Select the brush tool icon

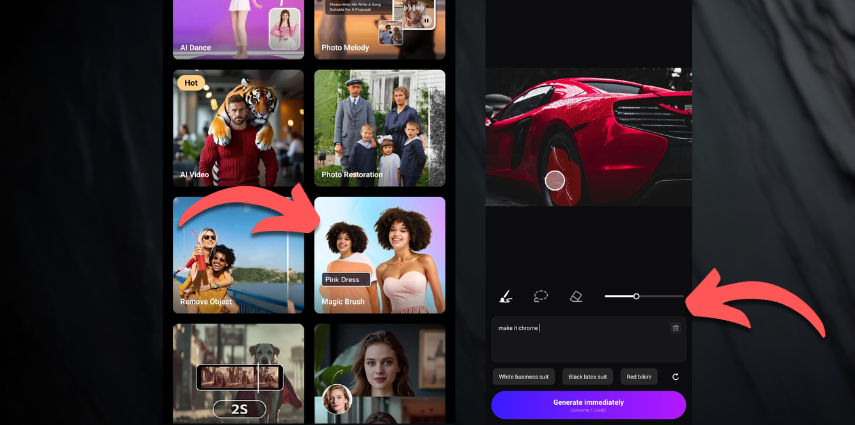pyautogui.click(x=505, y=296)
